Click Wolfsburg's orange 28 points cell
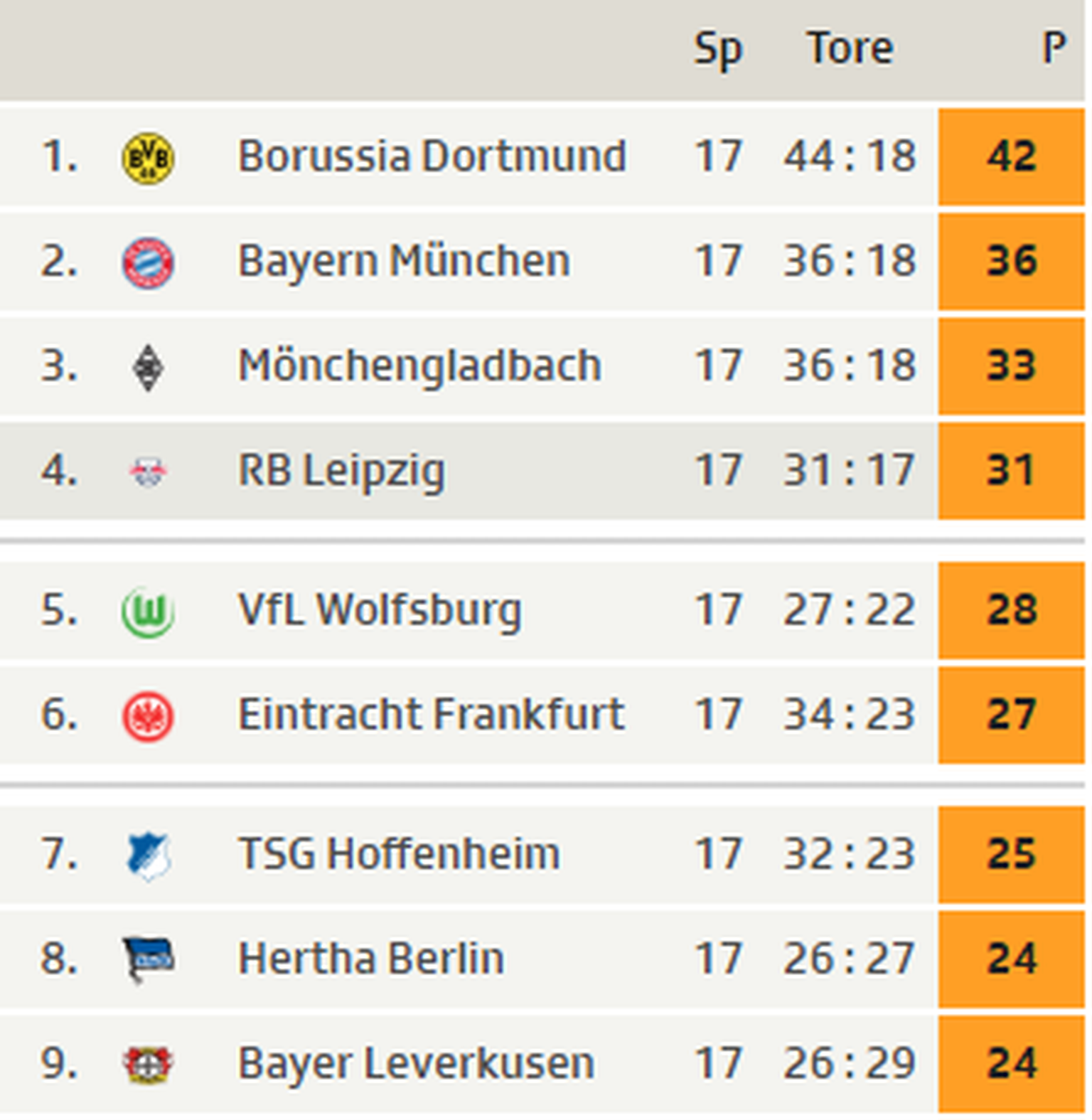Viewport: 1092px width, 1120px height. click(x=1011, y=610)
